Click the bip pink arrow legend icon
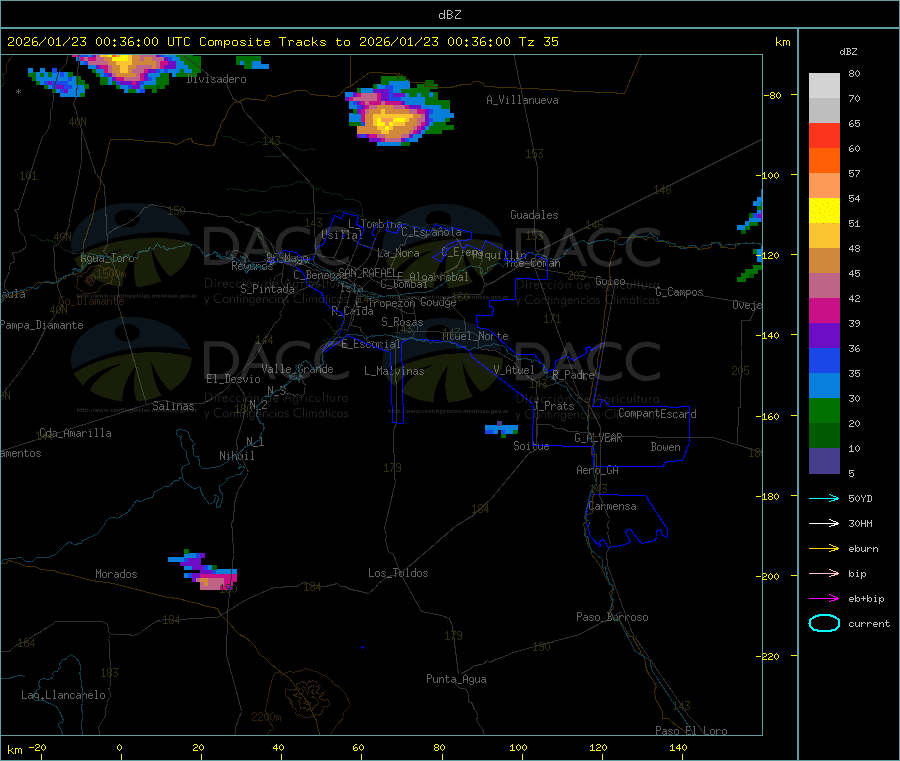This screenshot has height=761, width=900. (824, 573)
